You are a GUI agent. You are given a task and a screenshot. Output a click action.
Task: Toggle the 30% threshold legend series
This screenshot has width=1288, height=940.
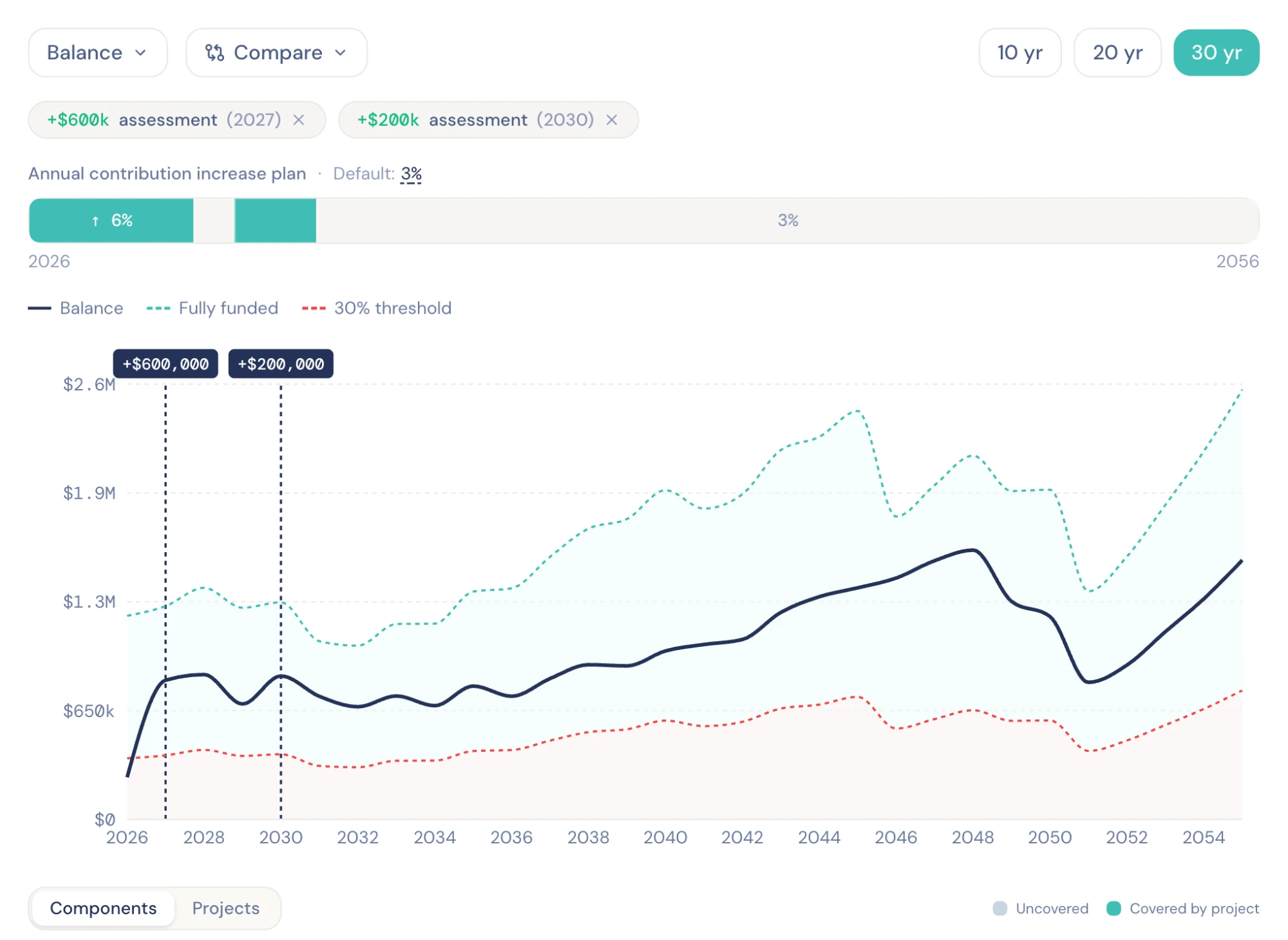click(x=377, y=308)
